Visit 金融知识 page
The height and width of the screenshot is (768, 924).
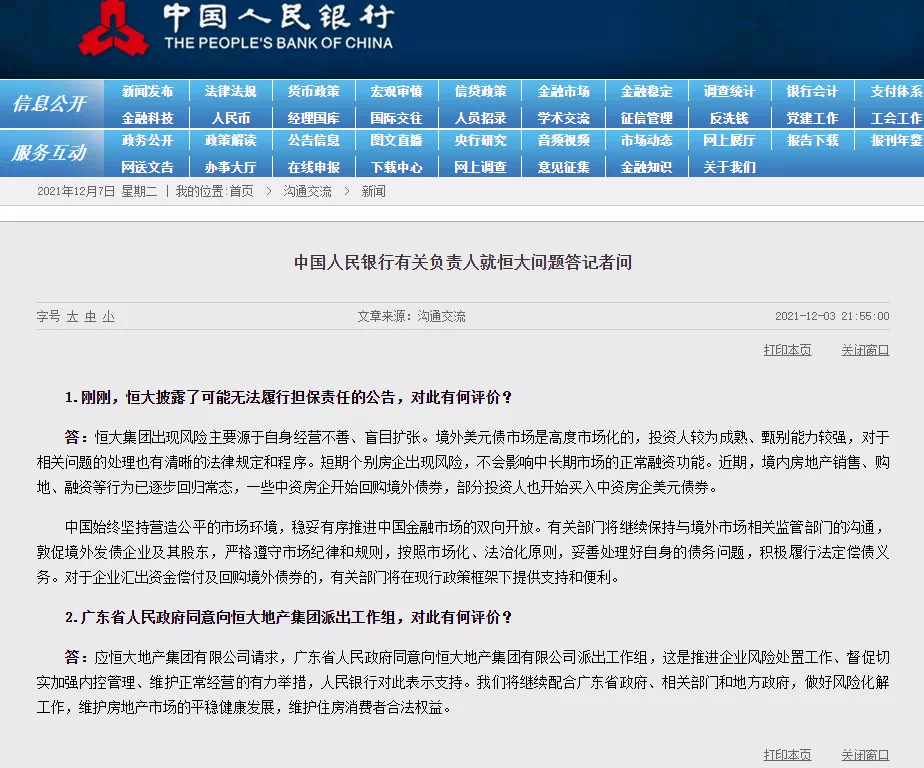646,167
